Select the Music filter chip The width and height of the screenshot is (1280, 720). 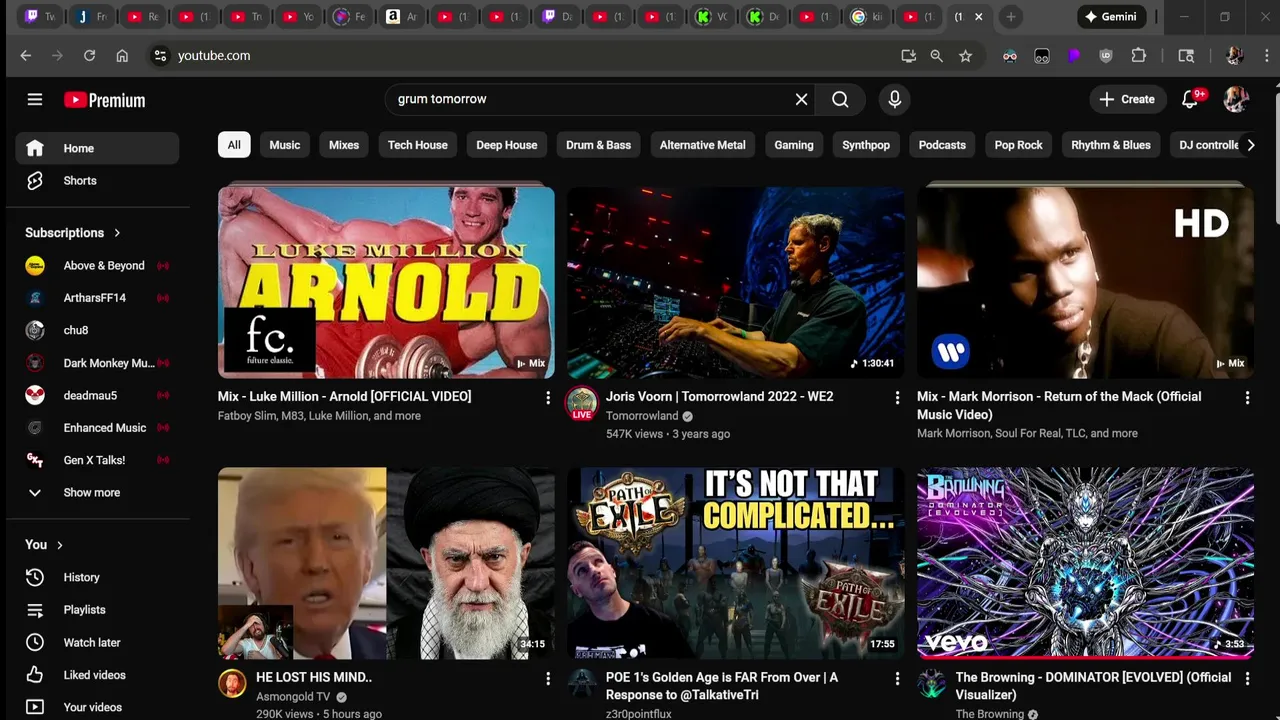[x=284, y=145]
